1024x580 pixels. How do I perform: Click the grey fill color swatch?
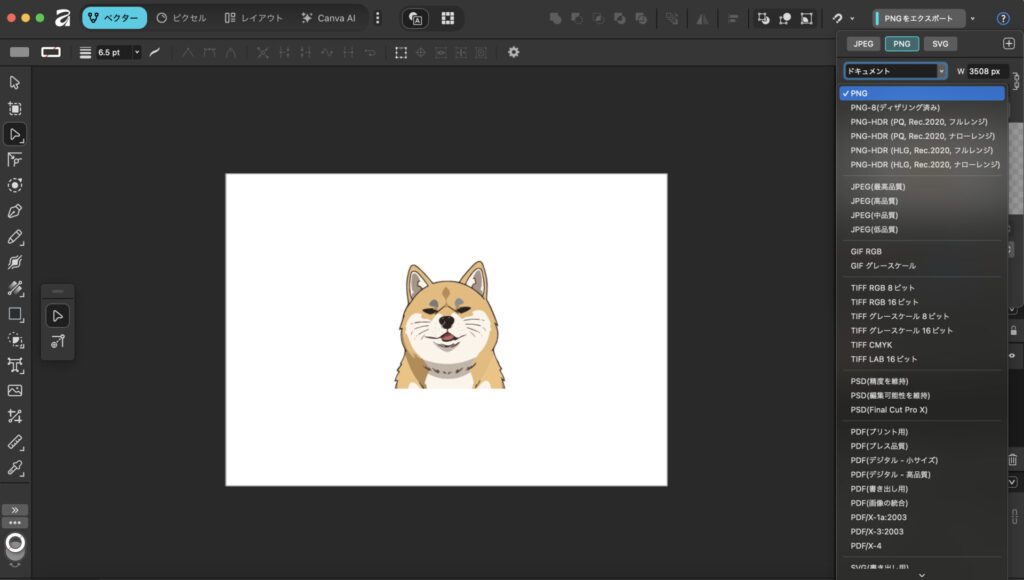coord(19,52)
